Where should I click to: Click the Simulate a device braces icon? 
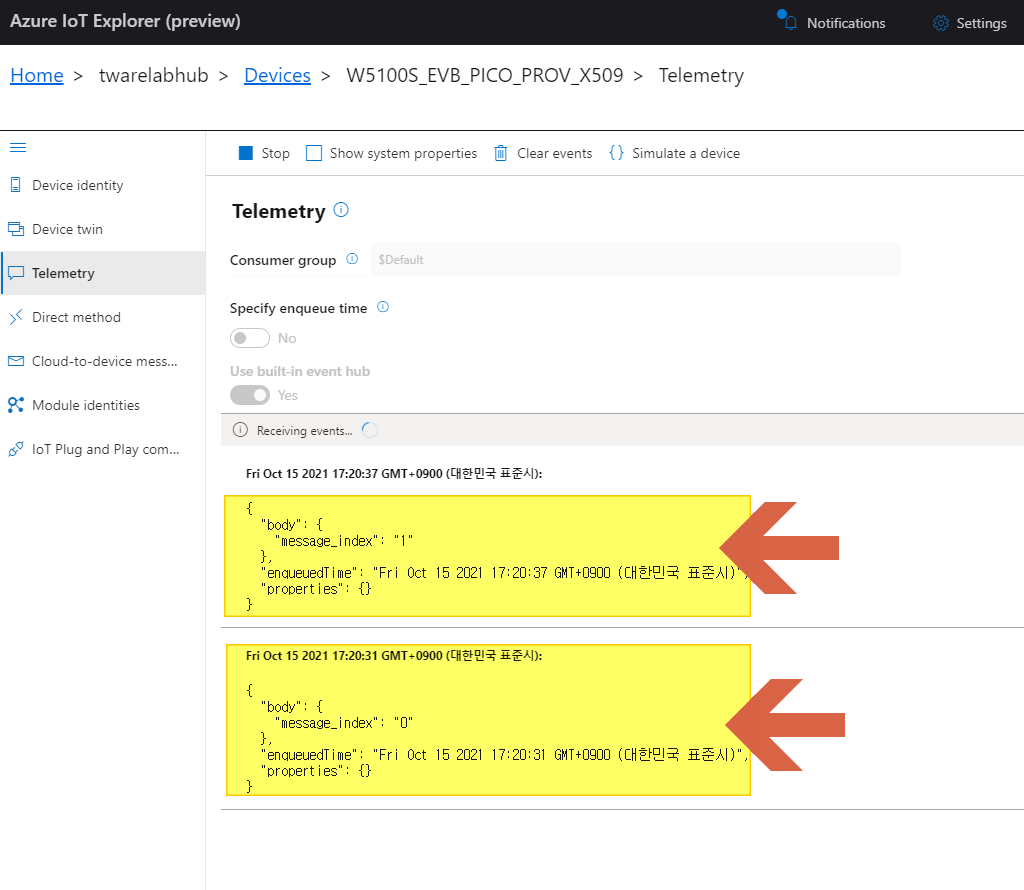616,153
